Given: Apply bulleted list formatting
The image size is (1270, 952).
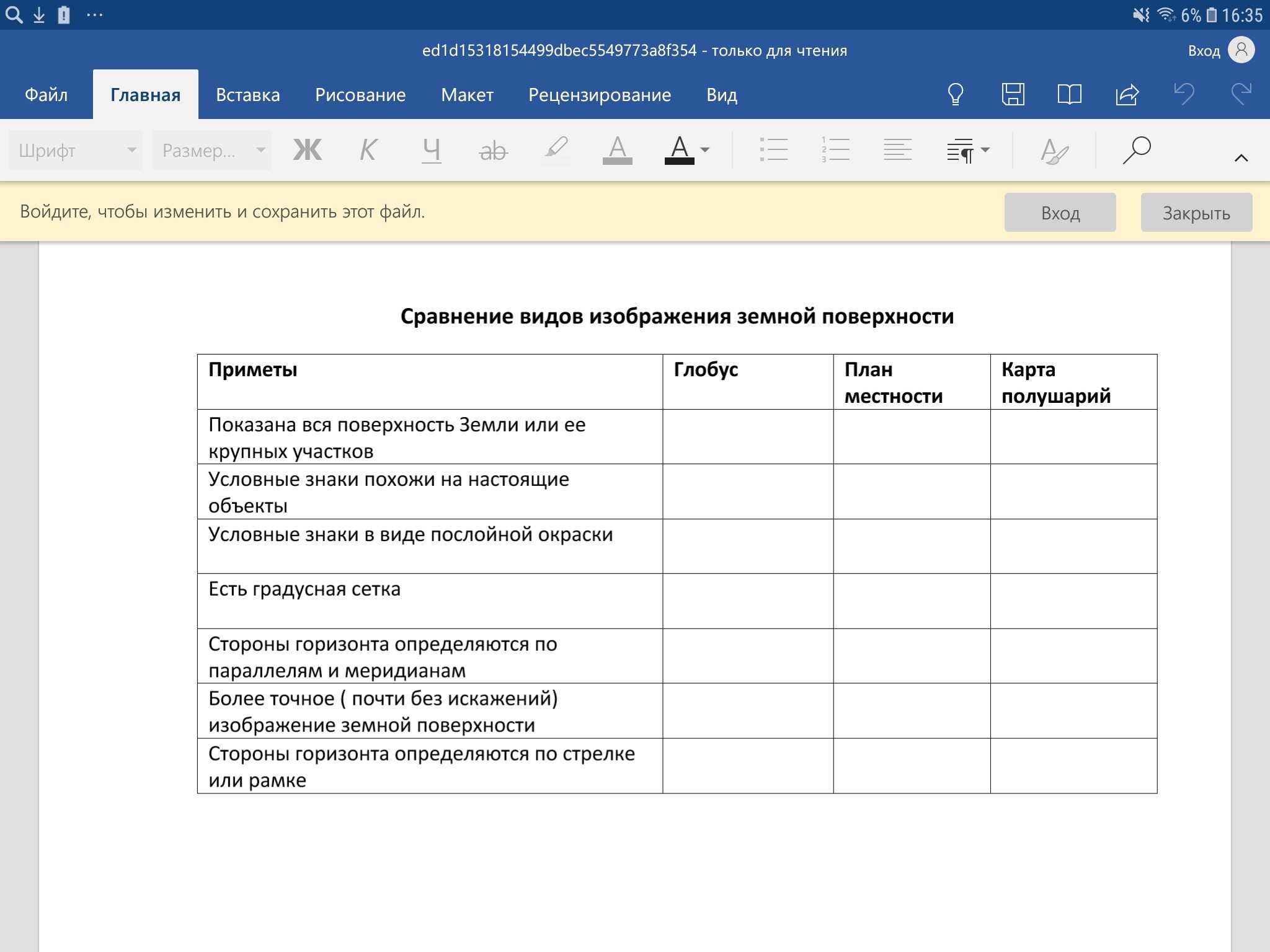Looking at the screenshot, I should (x=773, y=150).
